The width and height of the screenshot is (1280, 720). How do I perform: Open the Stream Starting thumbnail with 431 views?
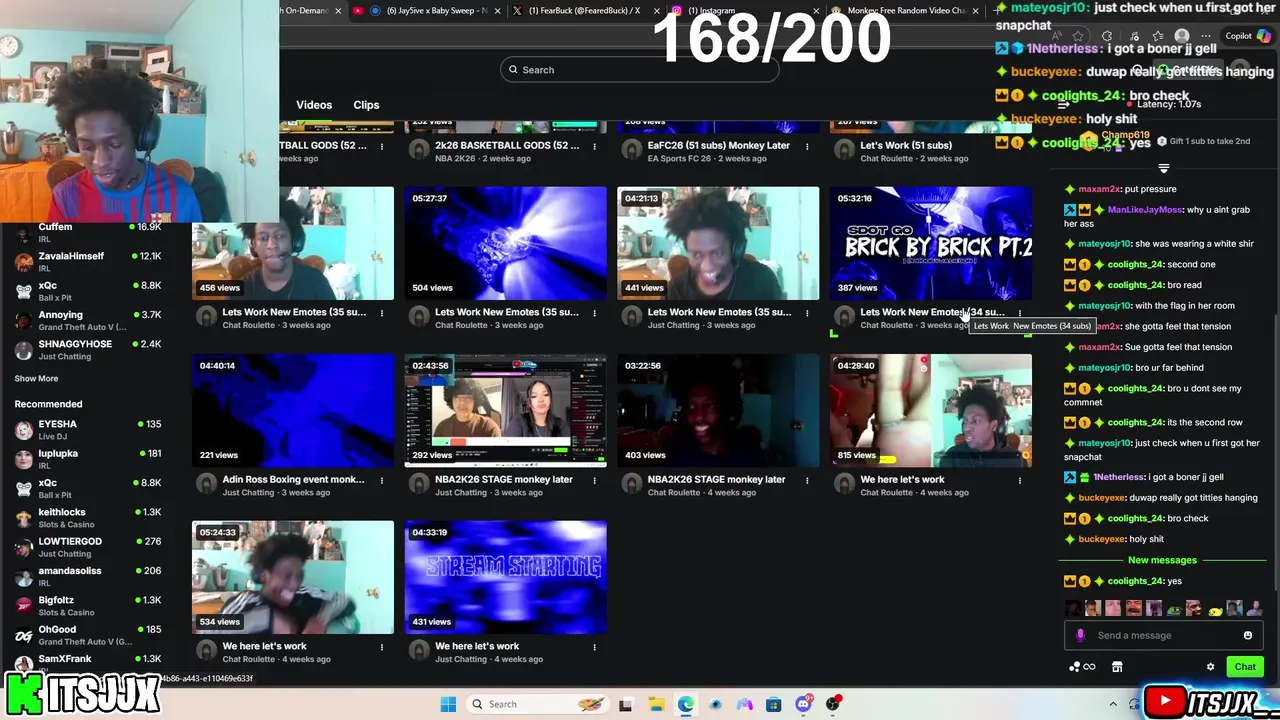[x=505, y=577]
